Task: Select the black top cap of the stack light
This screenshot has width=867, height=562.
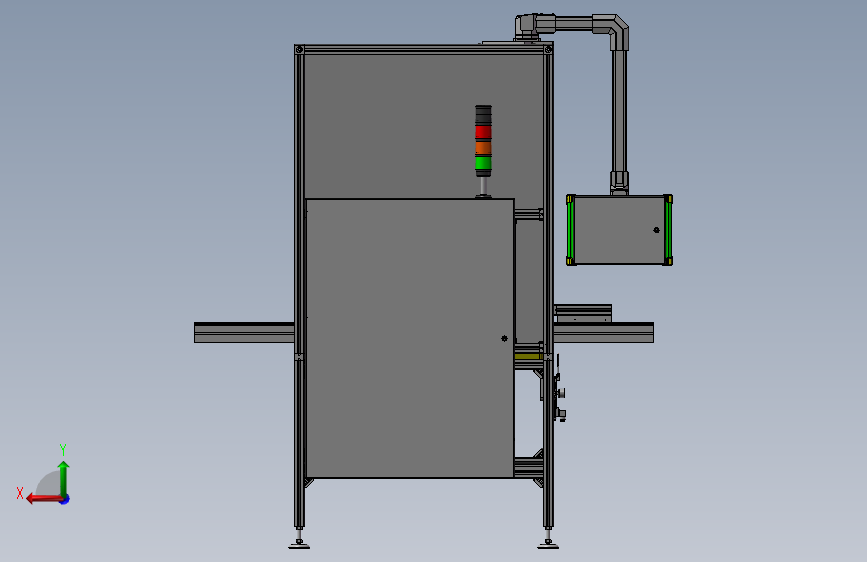Action: (483, 114)
